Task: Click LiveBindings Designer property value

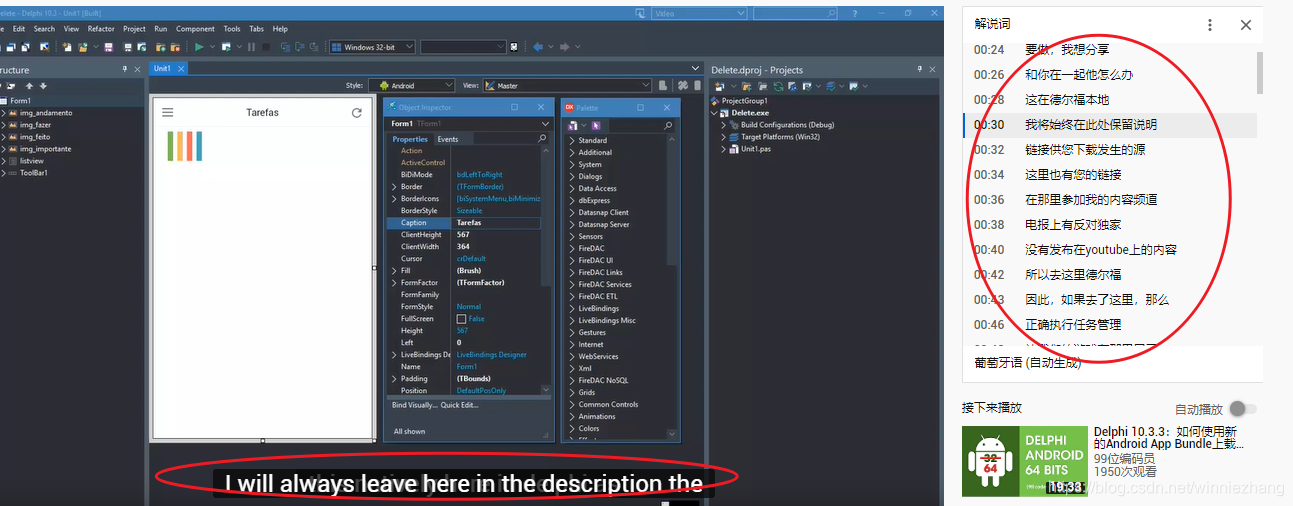Action: 491,355
